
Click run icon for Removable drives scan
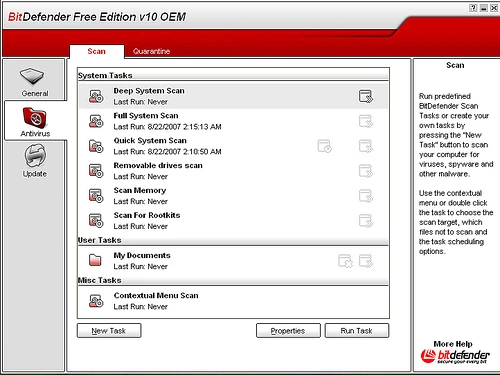(x=366, y=171)
